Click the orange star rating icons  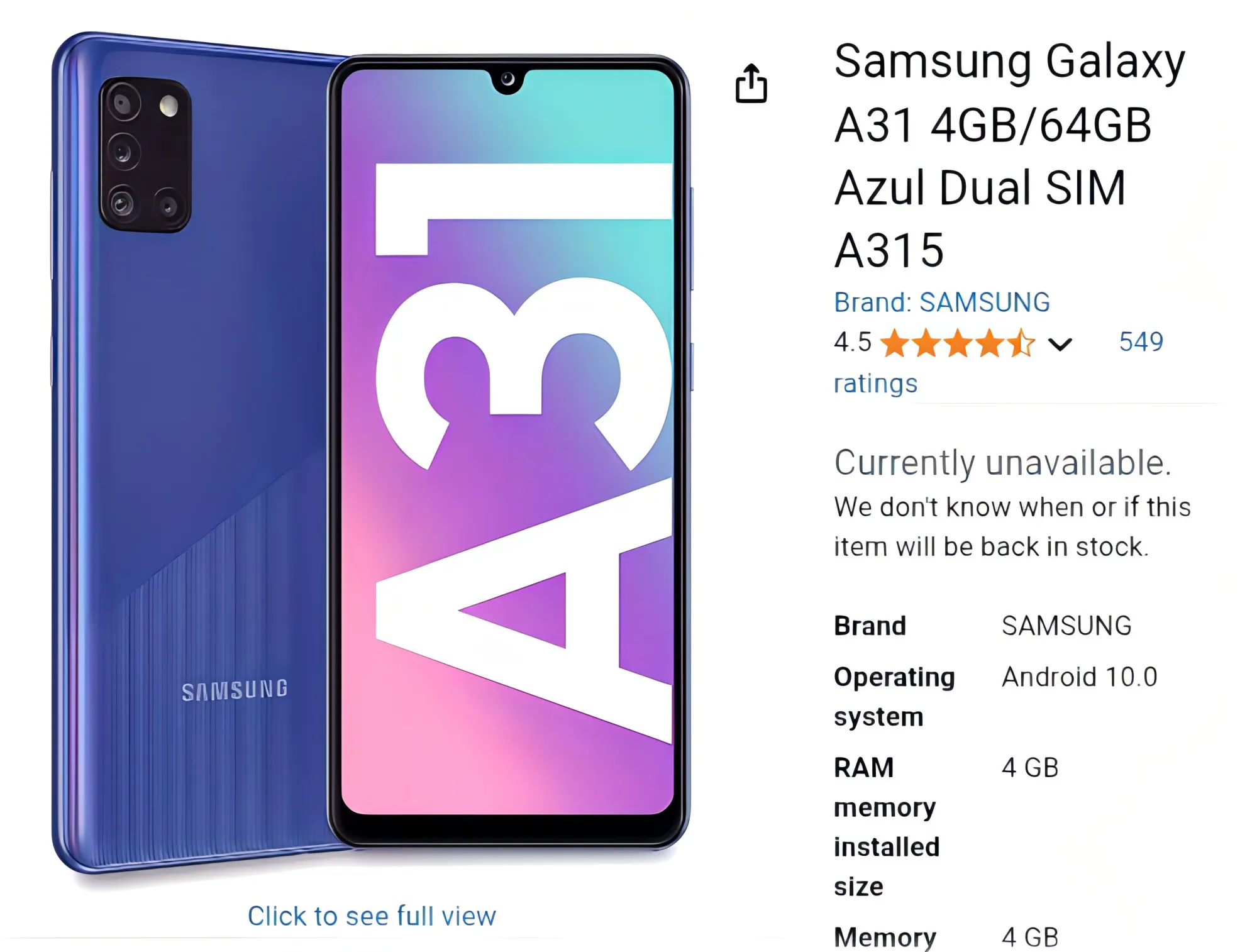pos(957,343)
